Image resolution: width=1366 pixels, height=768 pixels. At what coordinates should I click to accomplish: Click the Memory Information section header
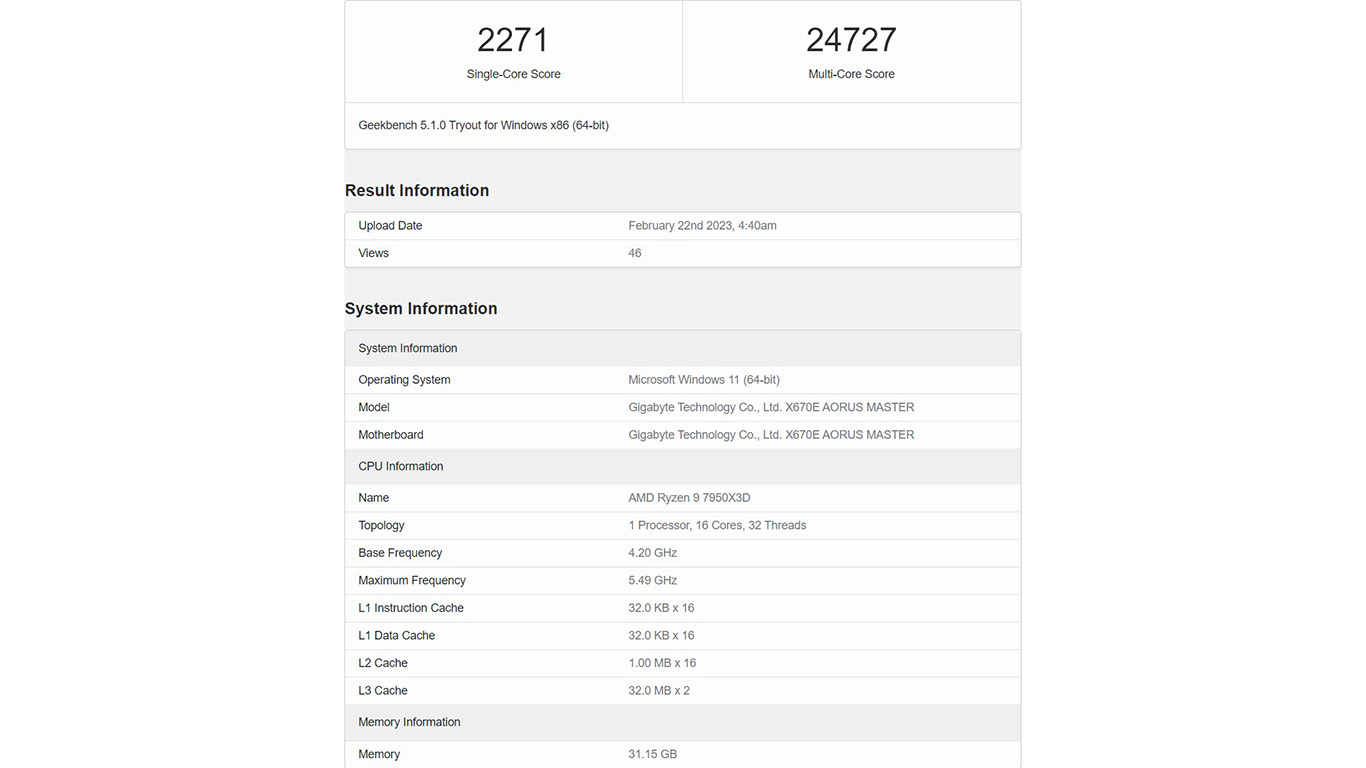pyautogui.click(x=683, y=722)
